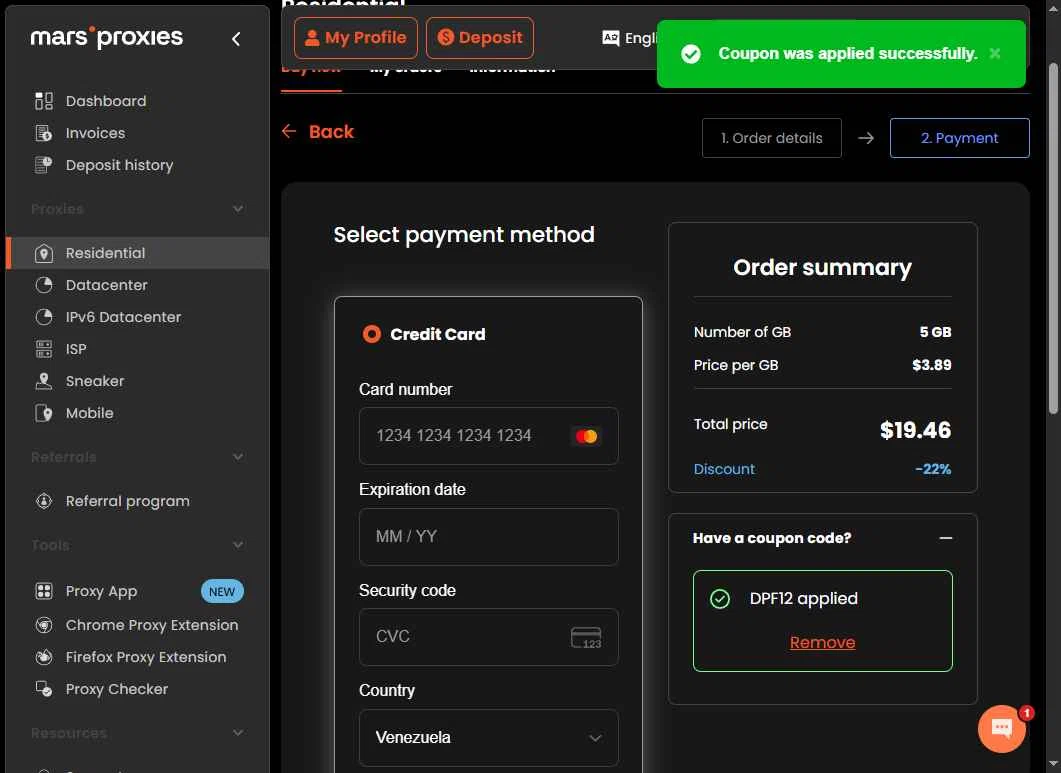Open the Dashboard icon in sidebar
This screenshot has width=1061, height=773.
pyautogui.click(x=44, y=101)
